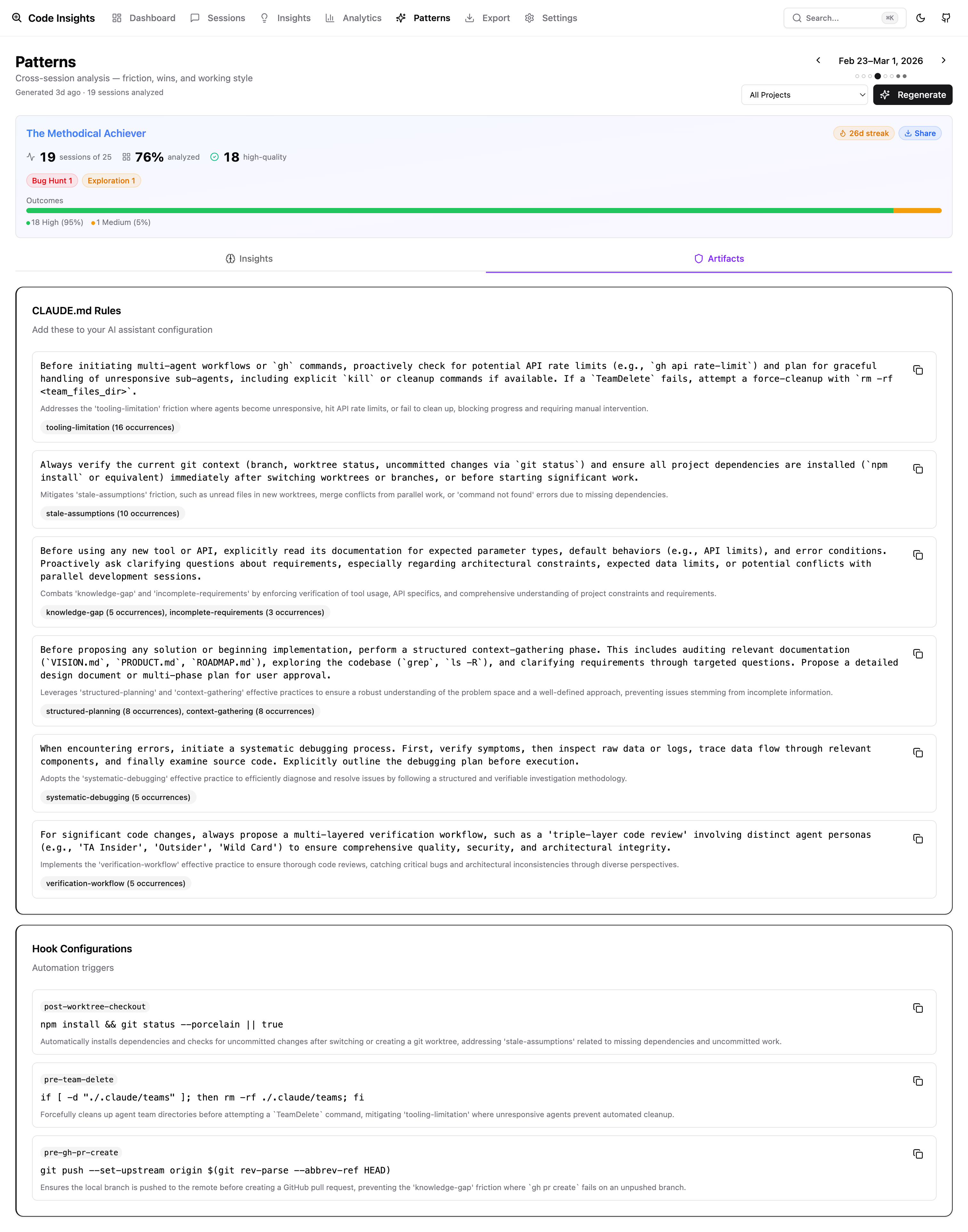Open the Settings page

coord(559,18)
